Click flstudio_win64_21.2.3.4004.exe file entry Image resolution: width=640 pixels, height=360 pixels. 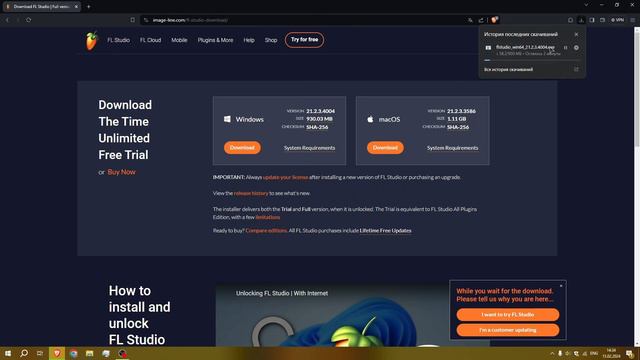525,47
